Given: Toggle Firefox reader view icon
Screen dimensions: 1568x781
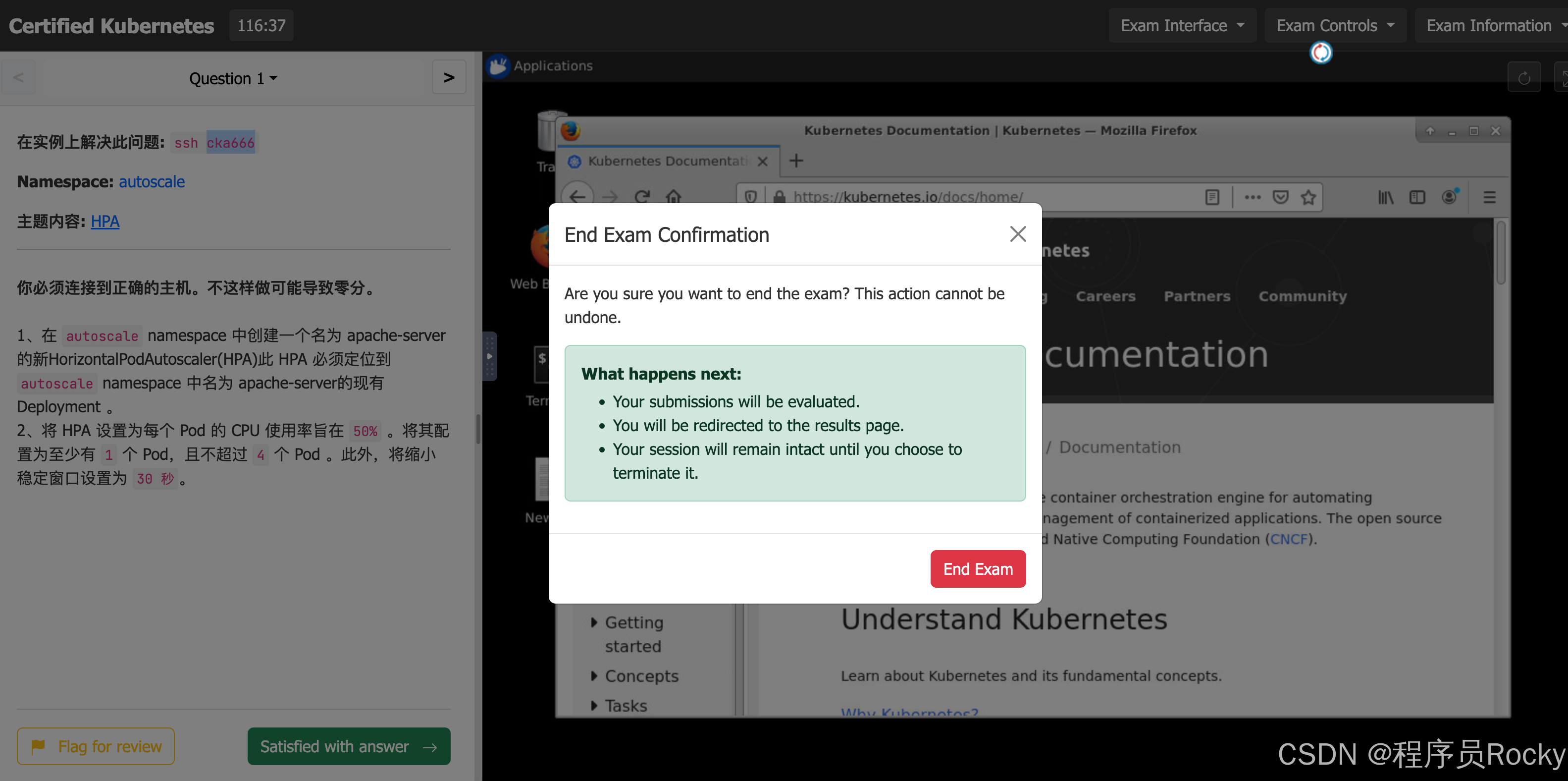Looking at the screenshot, I should [x=1211, y=197].
